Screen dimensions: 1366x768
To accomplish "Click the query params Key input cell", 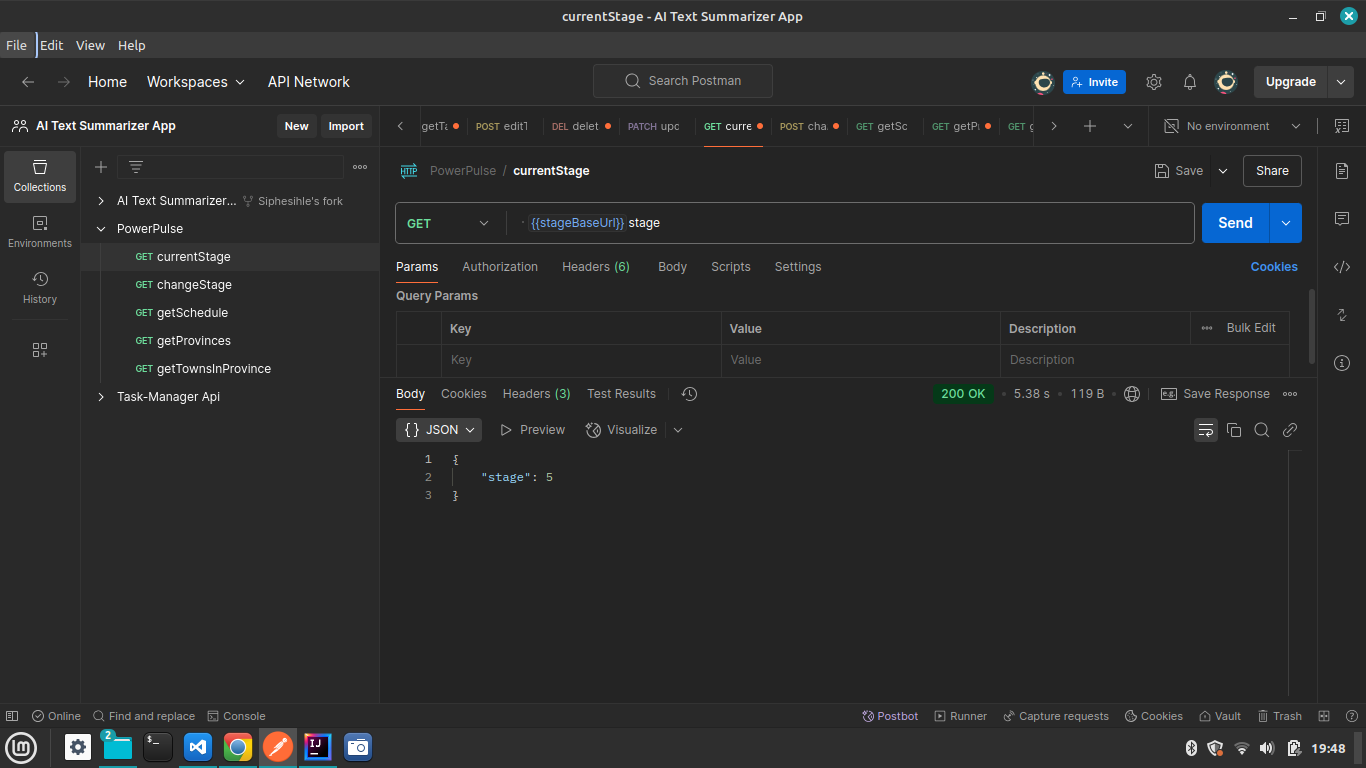I will 581,360.
